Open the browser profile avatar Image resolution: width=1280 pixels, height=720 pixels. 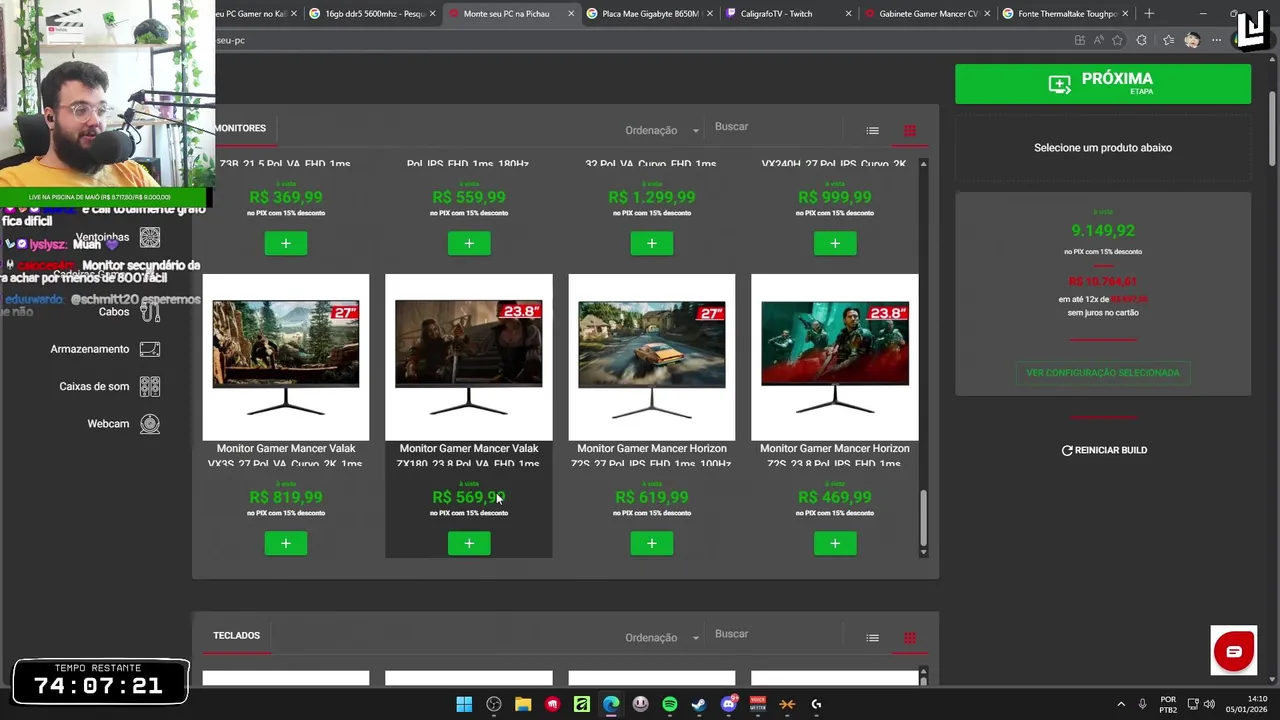coord(1191,40)
